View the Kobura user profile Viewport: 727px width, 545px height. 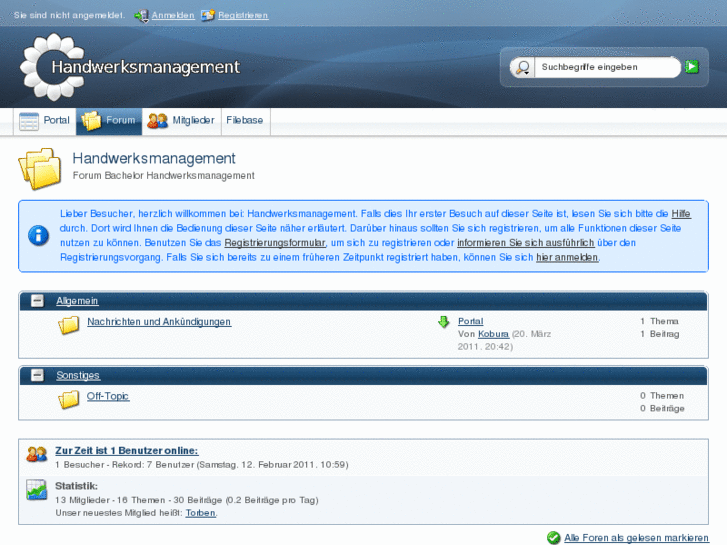tap(493, 334)
